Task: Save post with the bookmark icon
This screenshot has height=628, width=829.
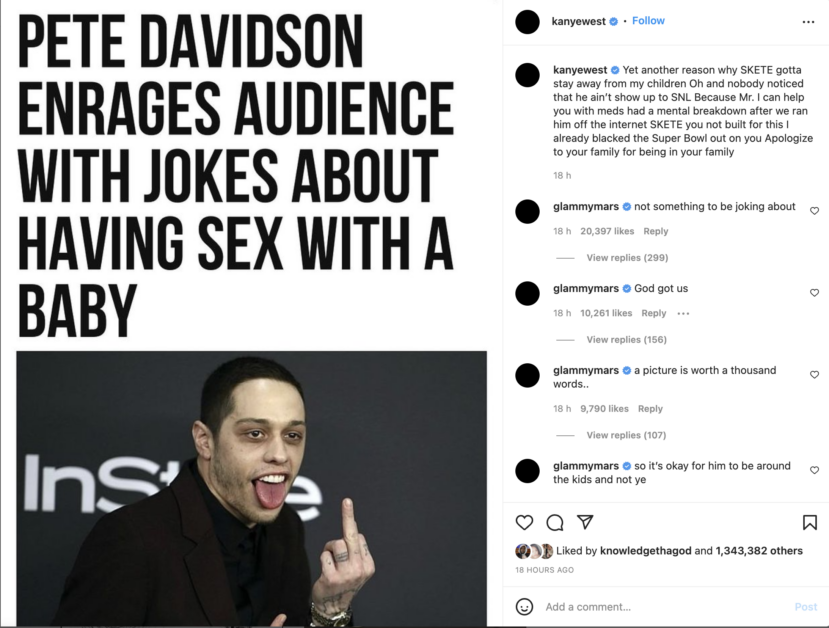Action: click(x=809, y=522)
